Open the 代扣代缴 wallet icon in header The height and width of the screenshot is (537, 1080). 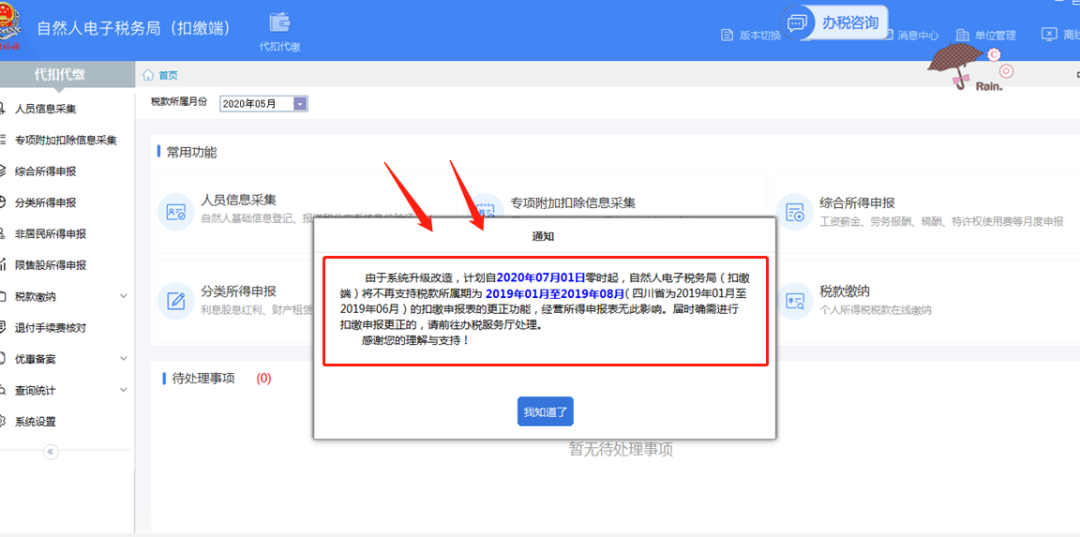(x=279, y=23)
